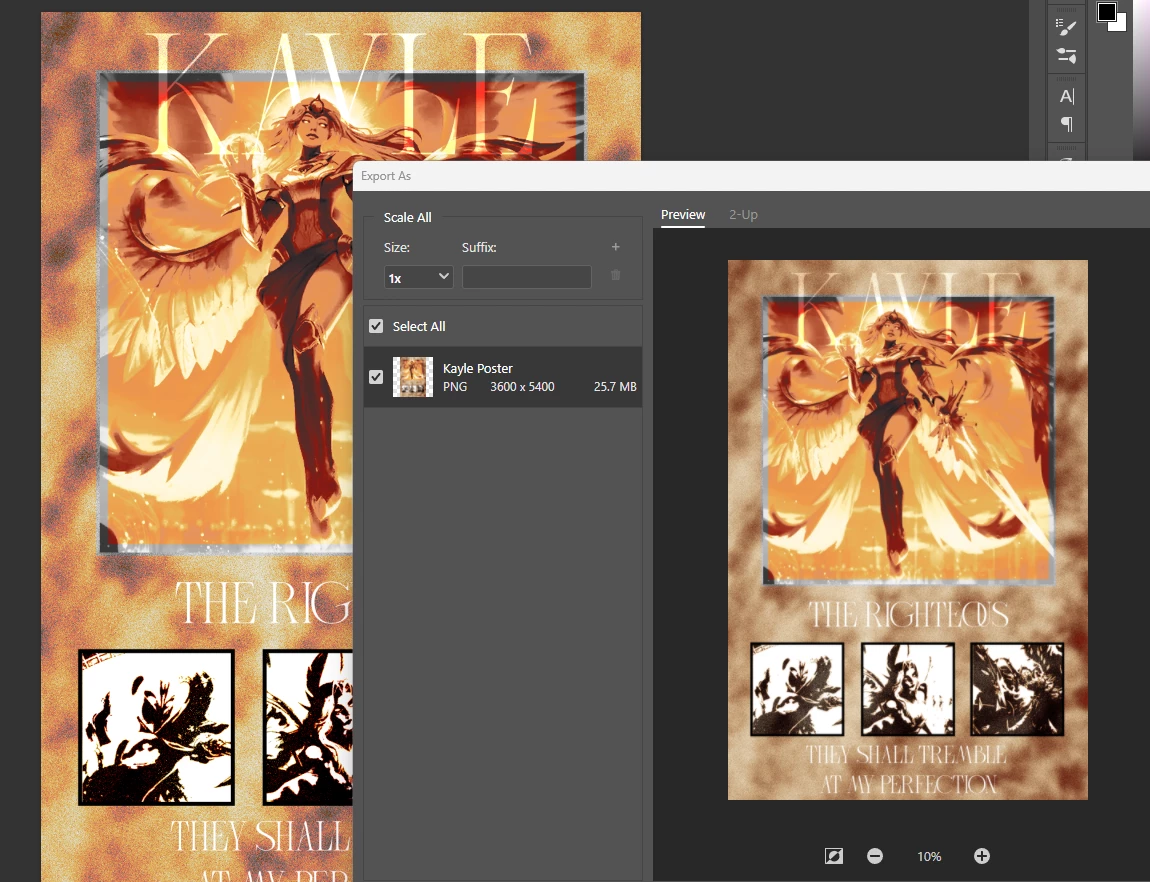Click the PNG format label
This screenshot has width=1150, height=882.
pyautogui.click(x=455, y=386)
